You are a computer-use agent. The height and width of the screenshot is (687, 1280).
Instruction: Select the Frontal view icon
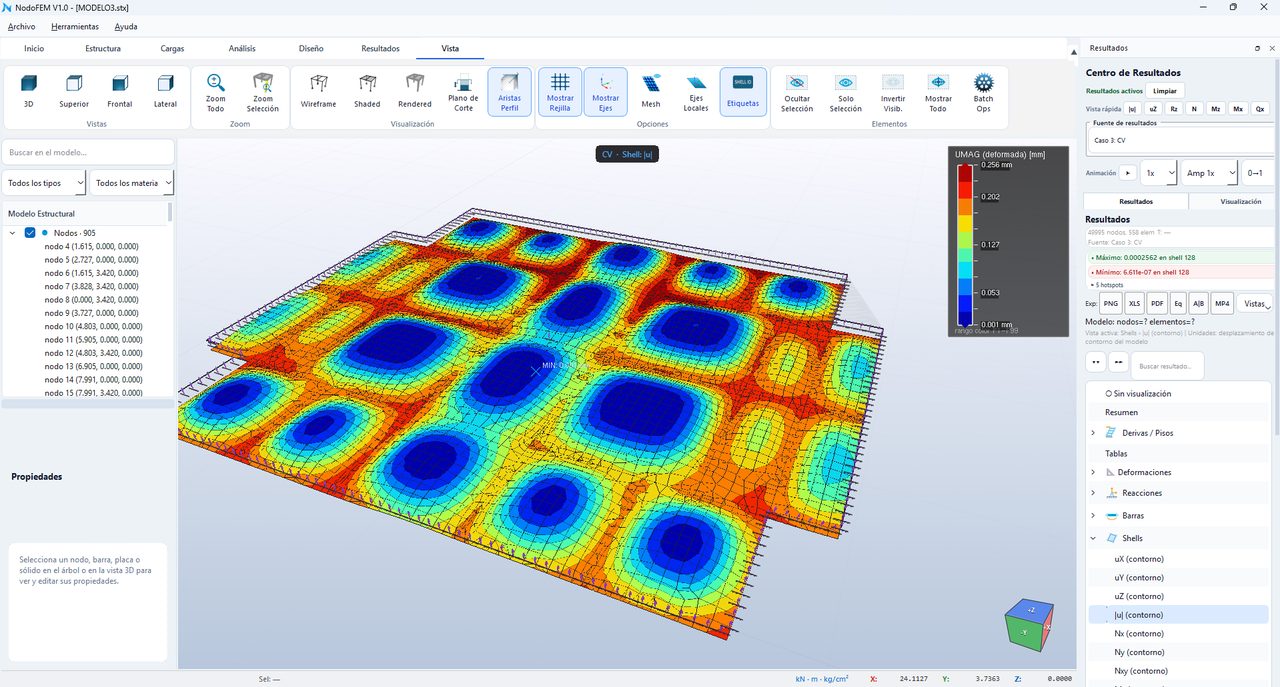[120, 91]
